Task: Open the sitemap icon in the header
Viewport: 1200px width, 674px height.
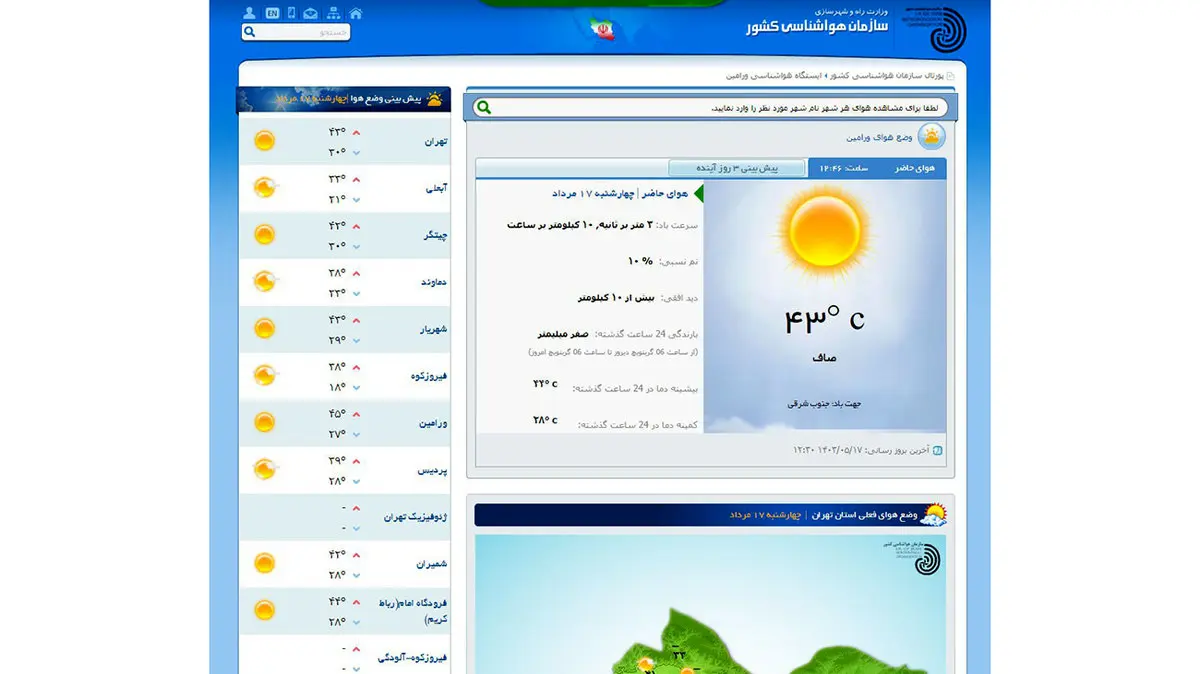Action: (x=334, y=13)
